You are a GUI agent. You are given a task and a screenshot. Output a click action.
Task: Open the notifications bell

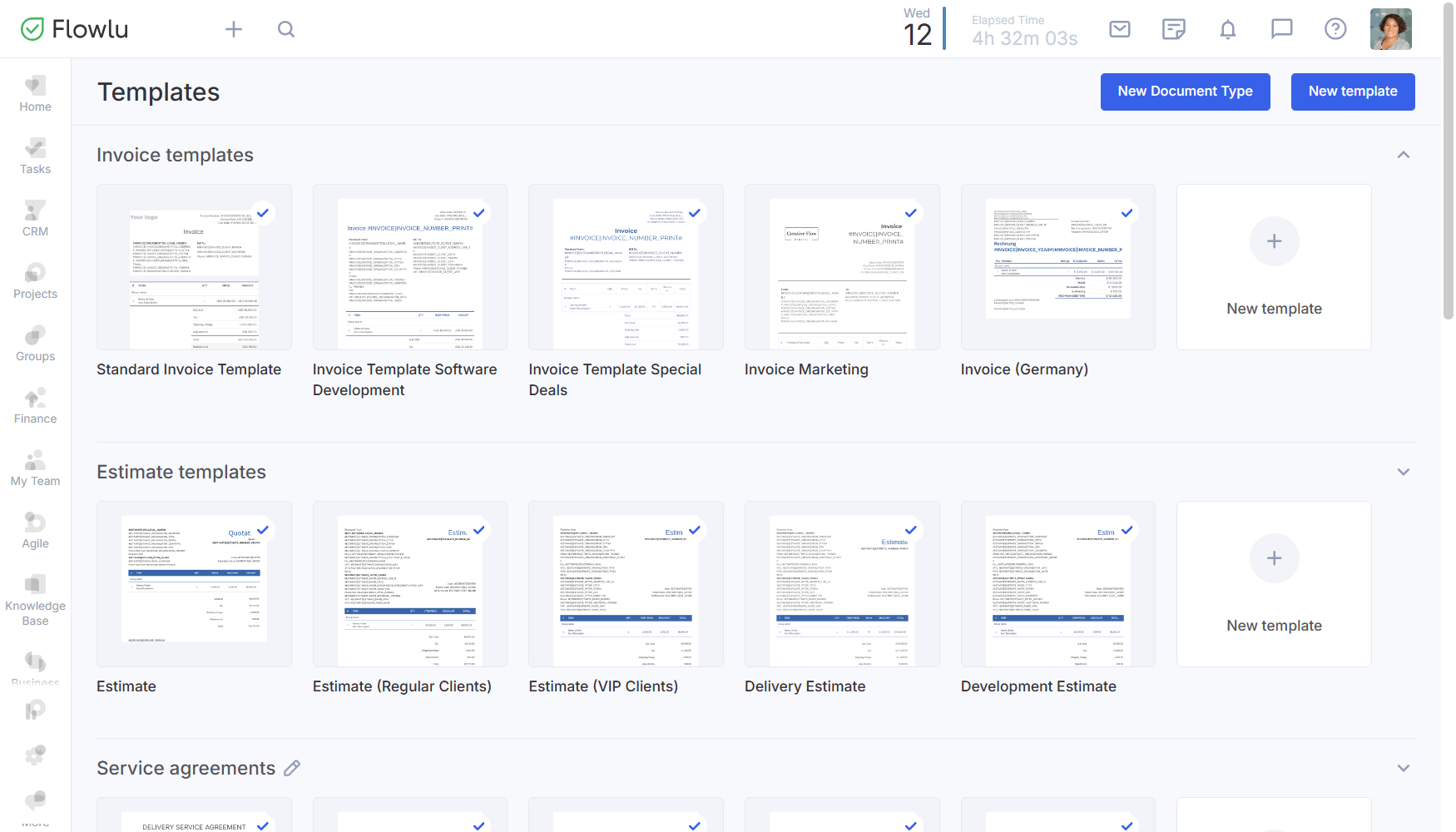1227,29
